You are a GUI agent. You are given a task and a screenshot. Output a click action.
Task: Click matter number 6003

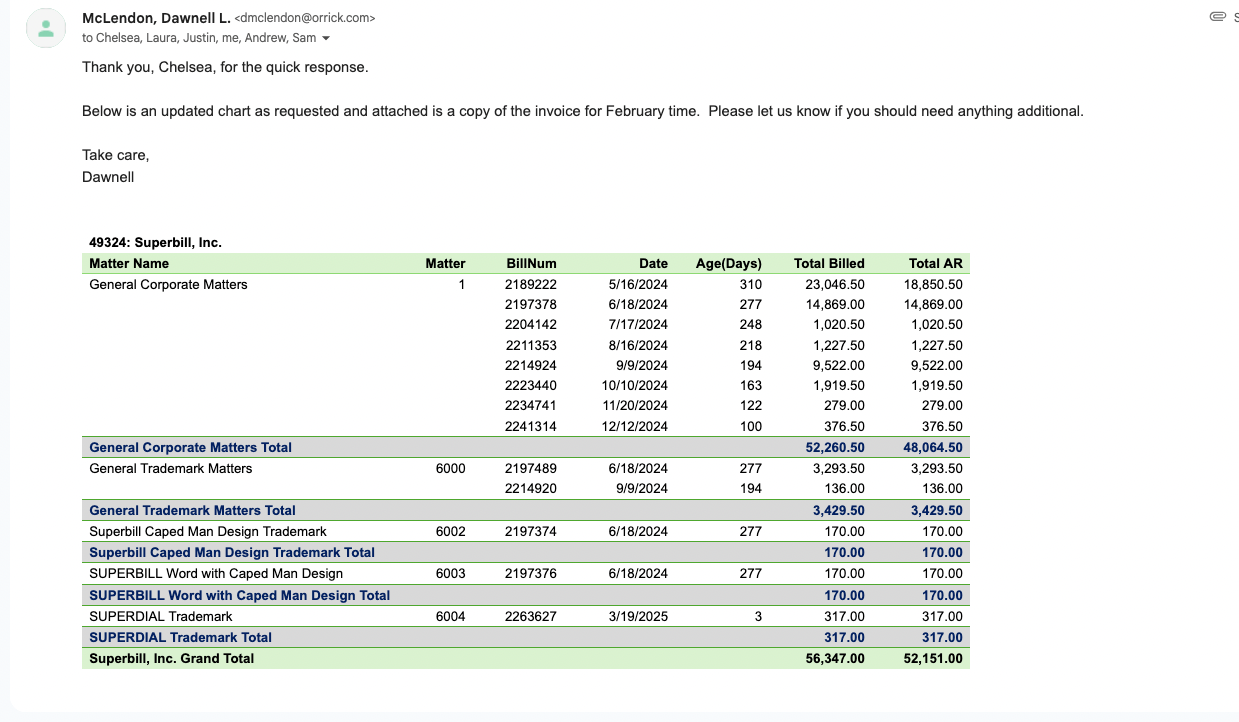[x=450, y=573]
